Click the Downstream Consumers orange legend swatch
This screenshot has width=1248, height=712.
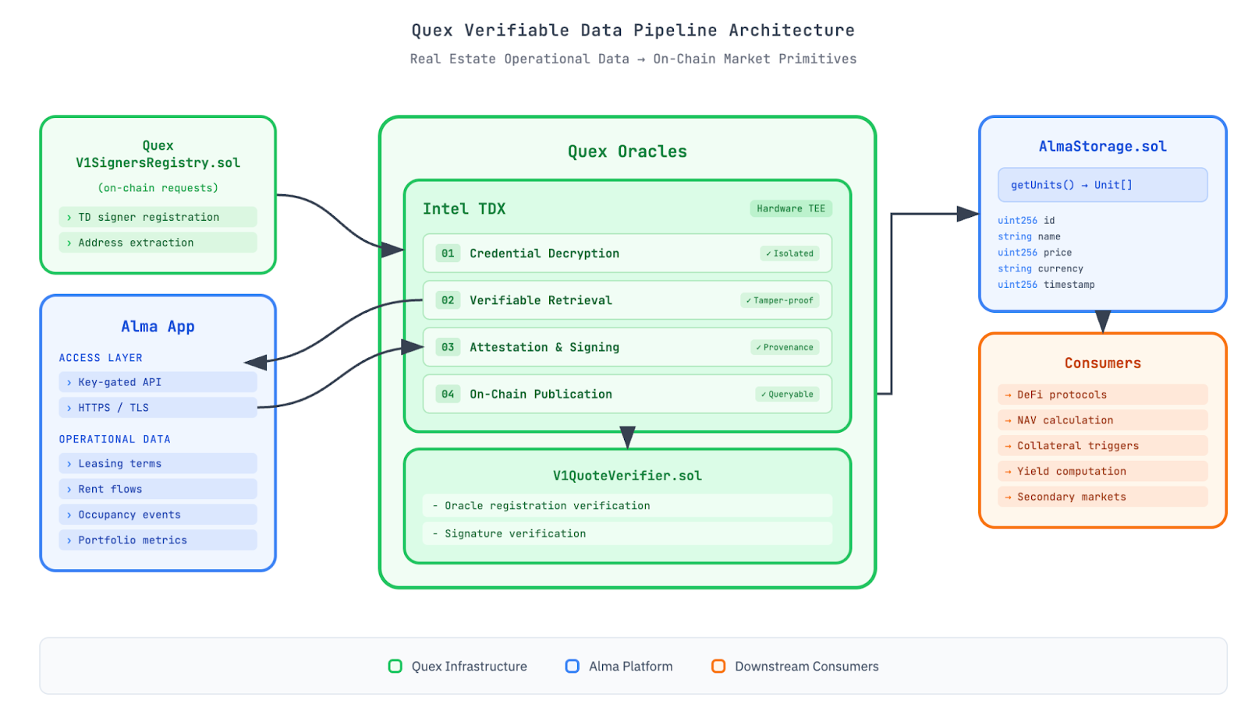click(718, 666)
